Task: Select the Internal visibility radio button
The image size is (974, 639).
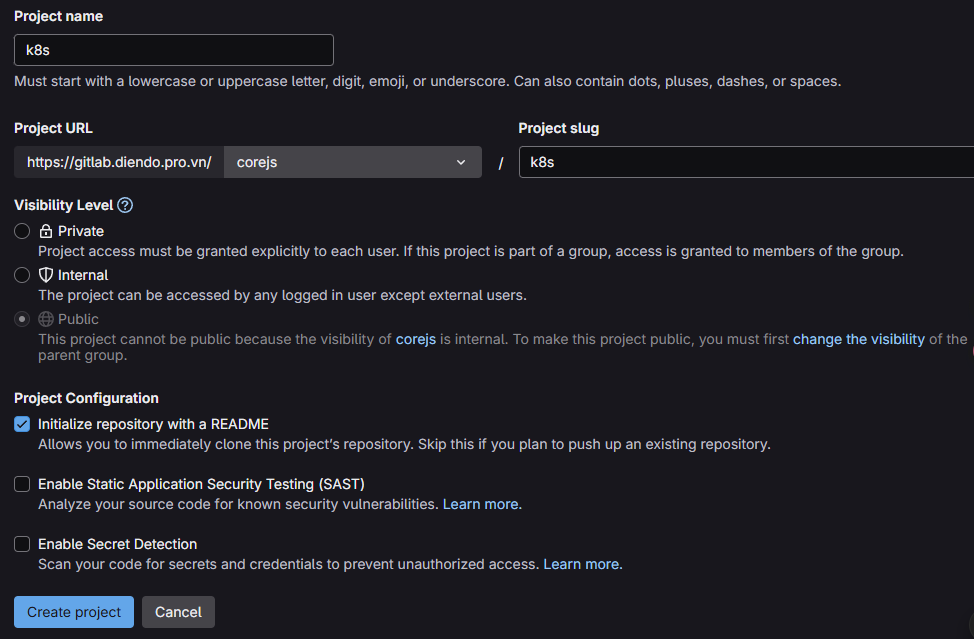Action: pyautogui.click(x=22, y=275)
